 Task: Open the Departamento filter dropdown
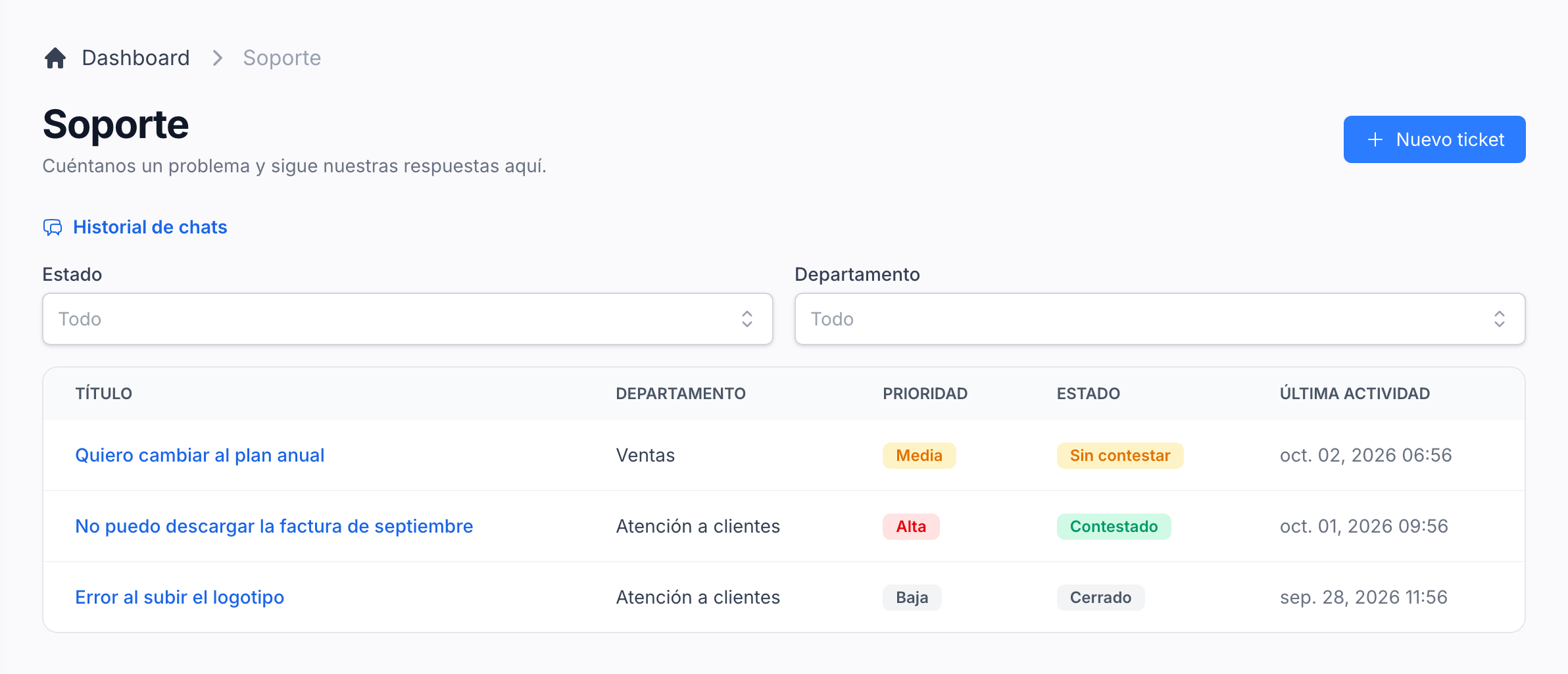1160,319
